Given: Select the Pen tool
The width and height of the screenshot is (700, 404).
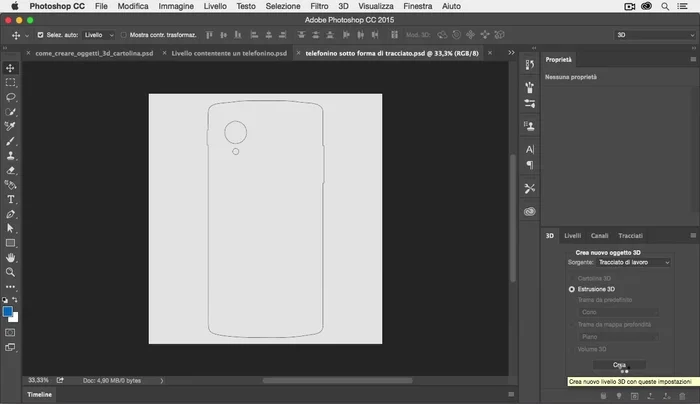Looking at the screenshot, I should click(x=11, y=214).
